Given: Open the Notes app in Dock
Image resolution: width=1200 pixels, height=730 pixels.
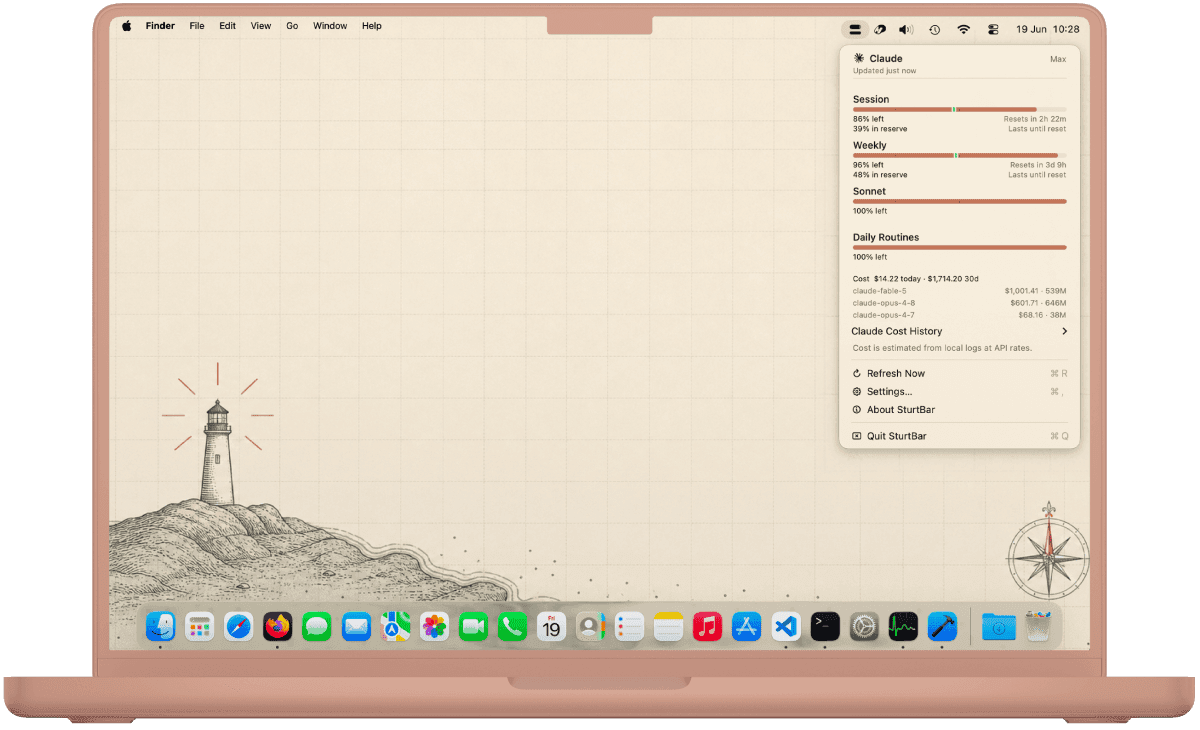Looking at the screenshot, I should [668, 627].
